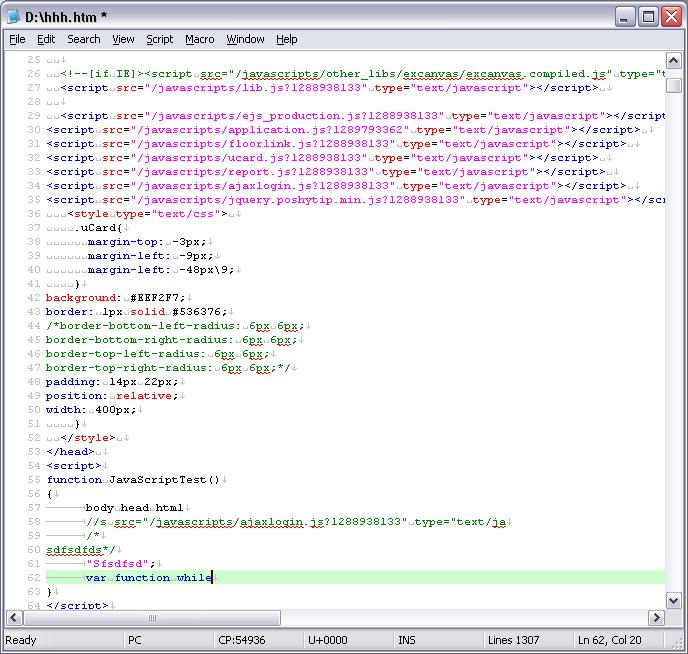The height and width of the screenshot is (654, 688).
Task: Click the '</style>' tag line
Action: pos(88,438)
